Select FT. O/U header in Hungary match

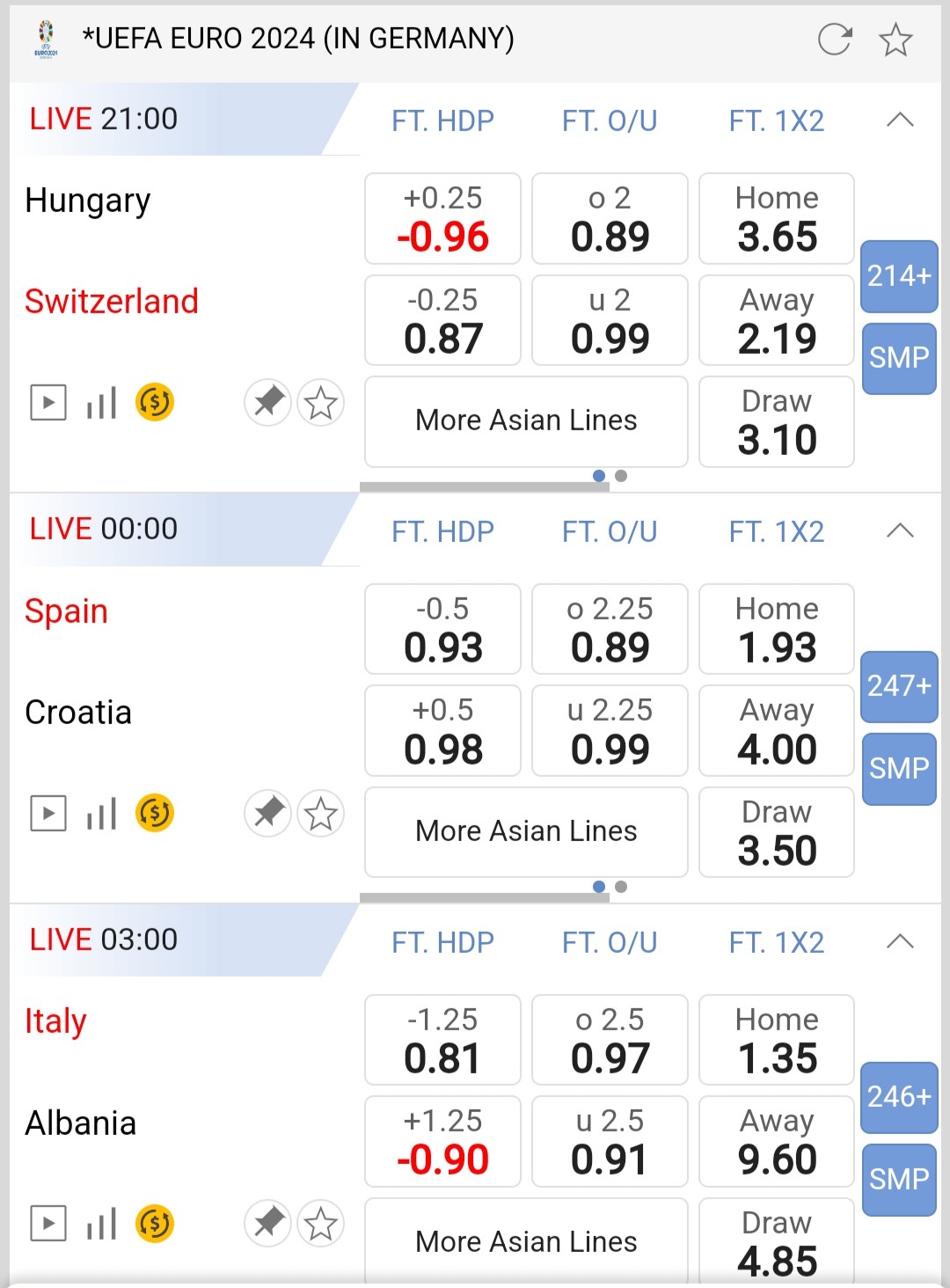[x=610, y=121]
